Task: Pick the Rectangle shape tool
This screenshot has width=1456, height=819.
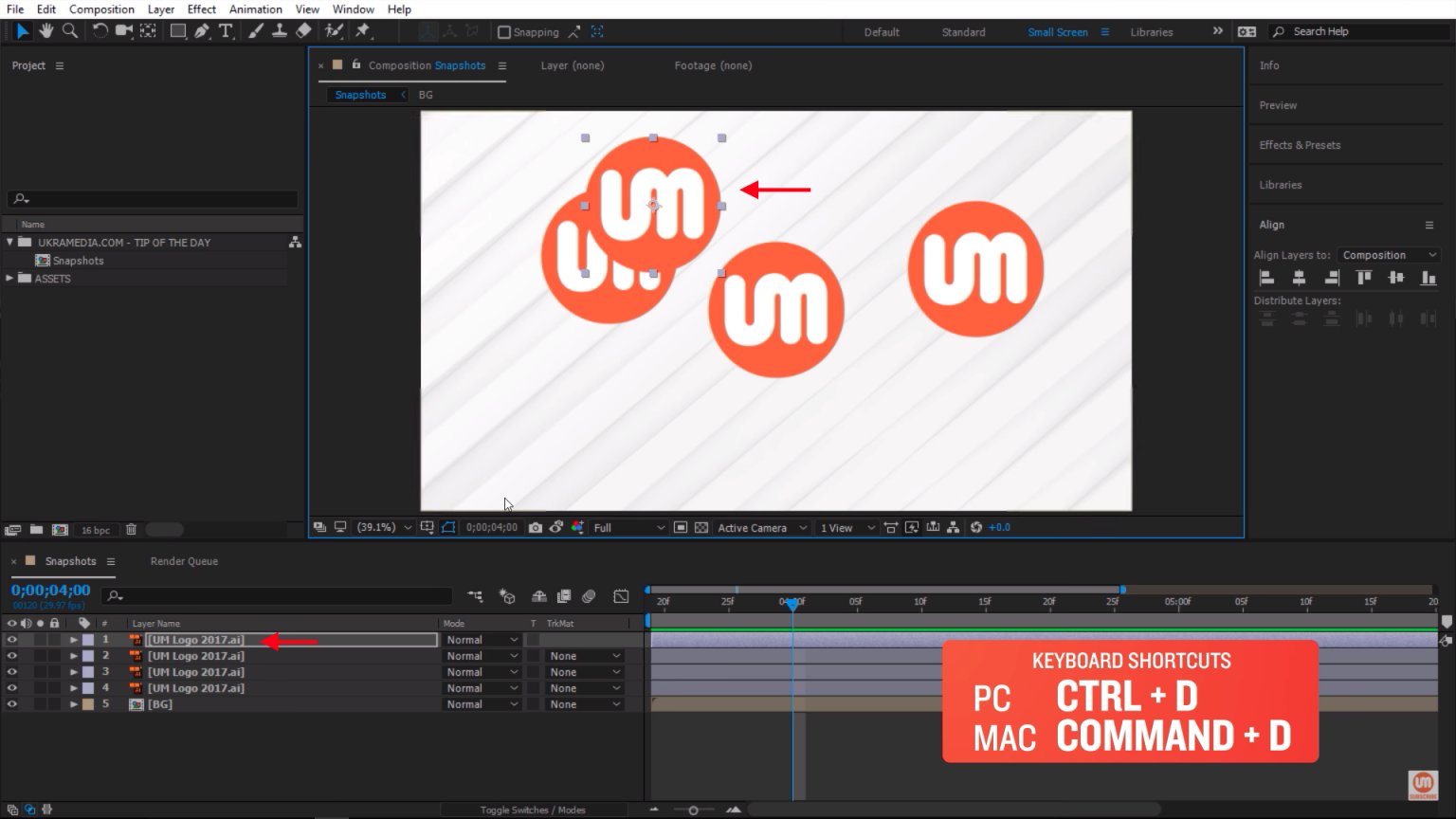Action: point(177,31)
